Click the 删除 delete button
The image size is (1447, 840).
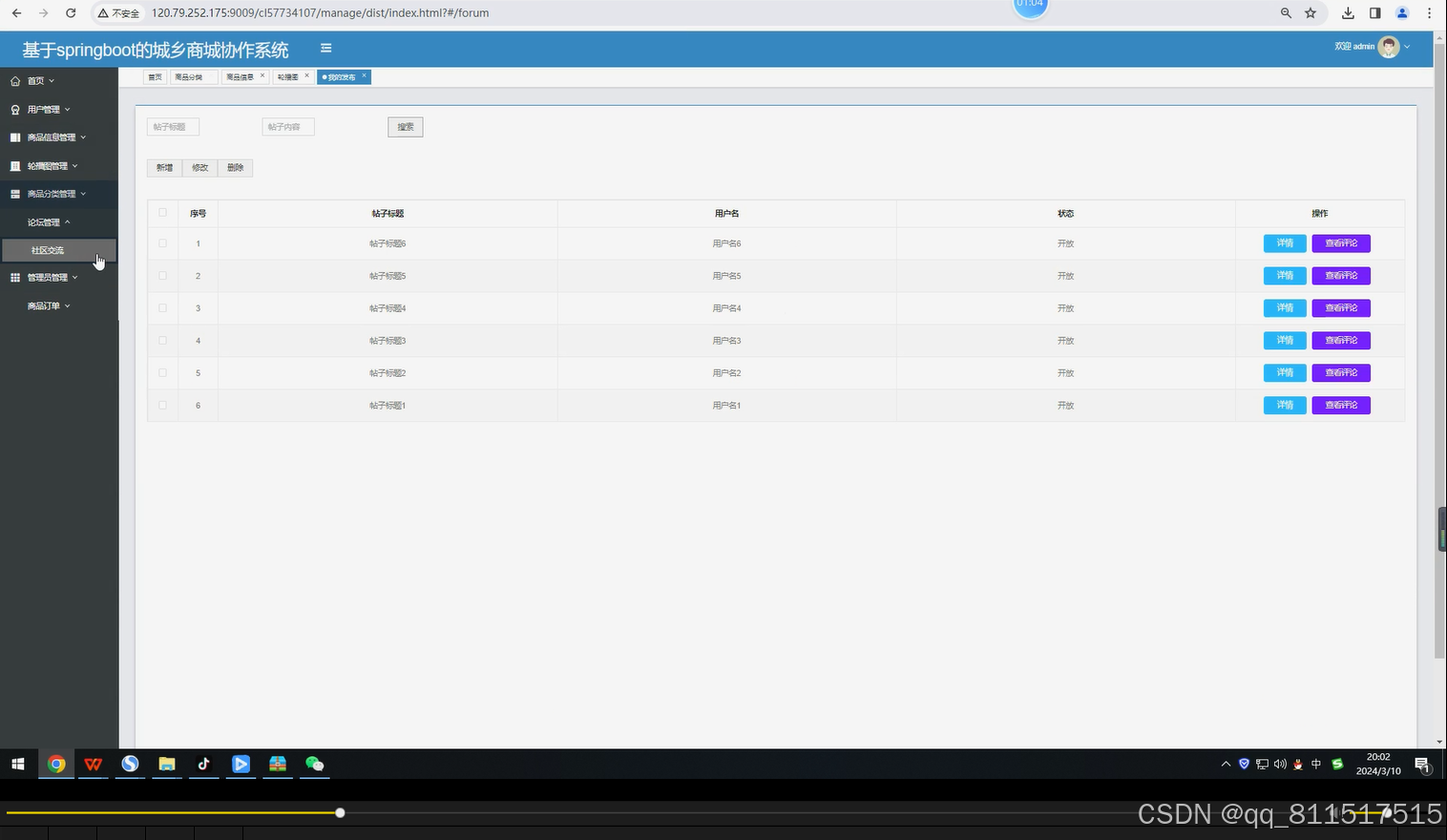(x=235, y=168)
